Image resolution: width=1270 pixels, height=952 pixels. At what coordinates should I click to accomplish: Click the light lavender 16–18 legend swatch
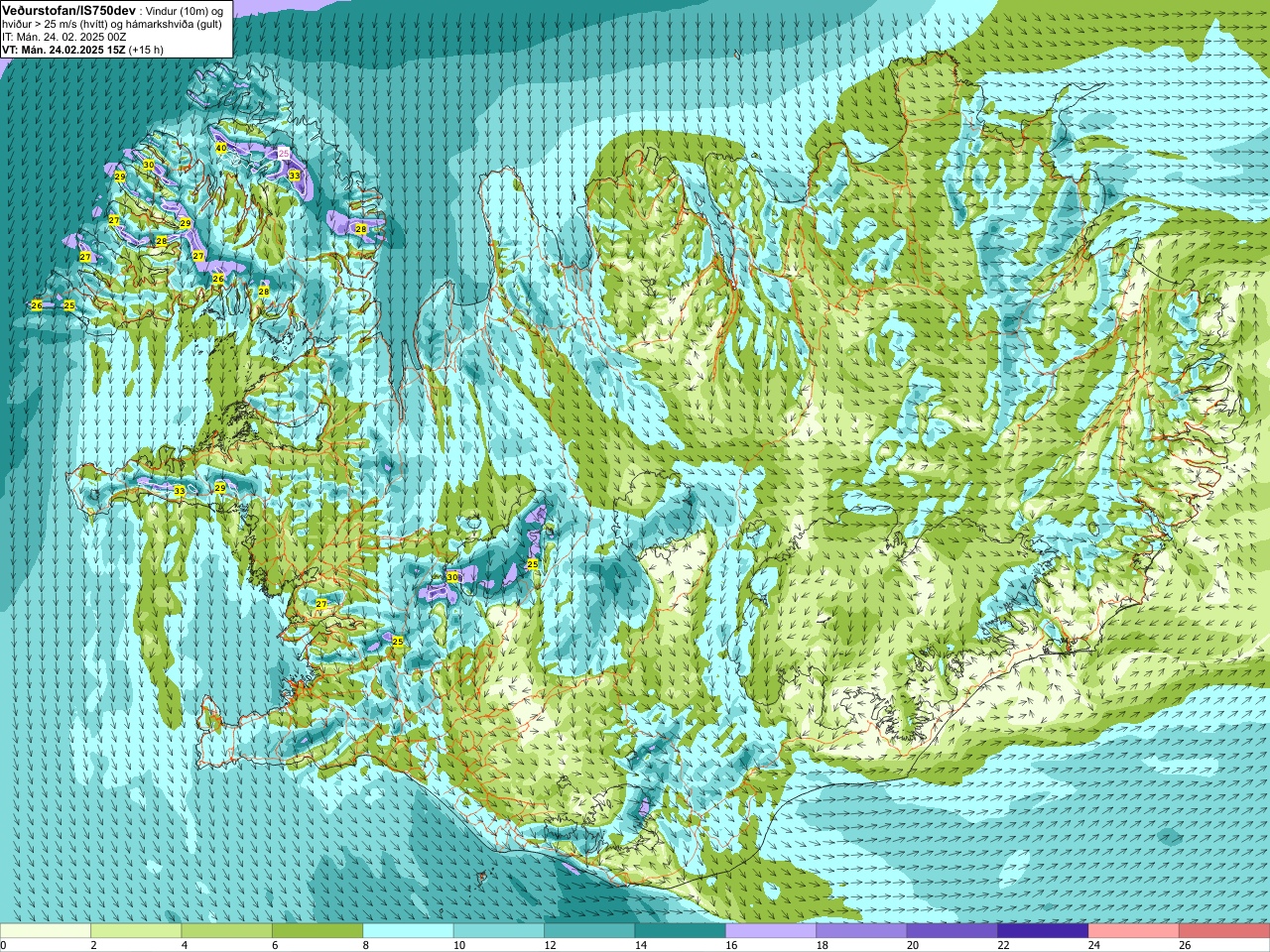(771, 930)
